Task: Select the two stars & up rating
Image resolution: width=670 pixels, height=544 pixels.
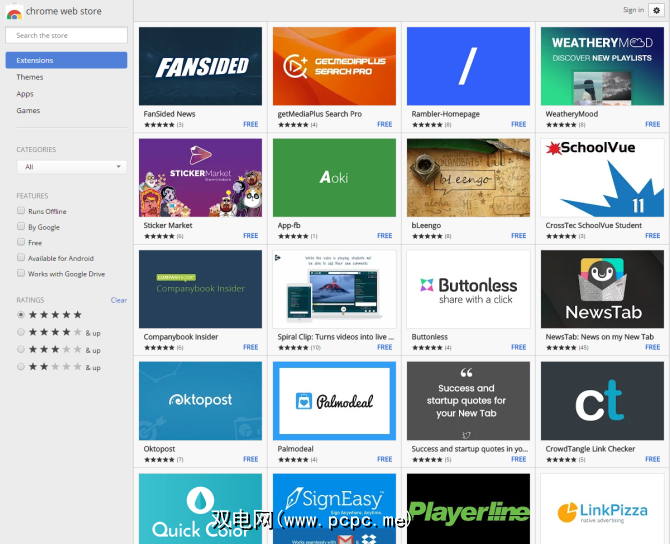Action: point(21,367)
